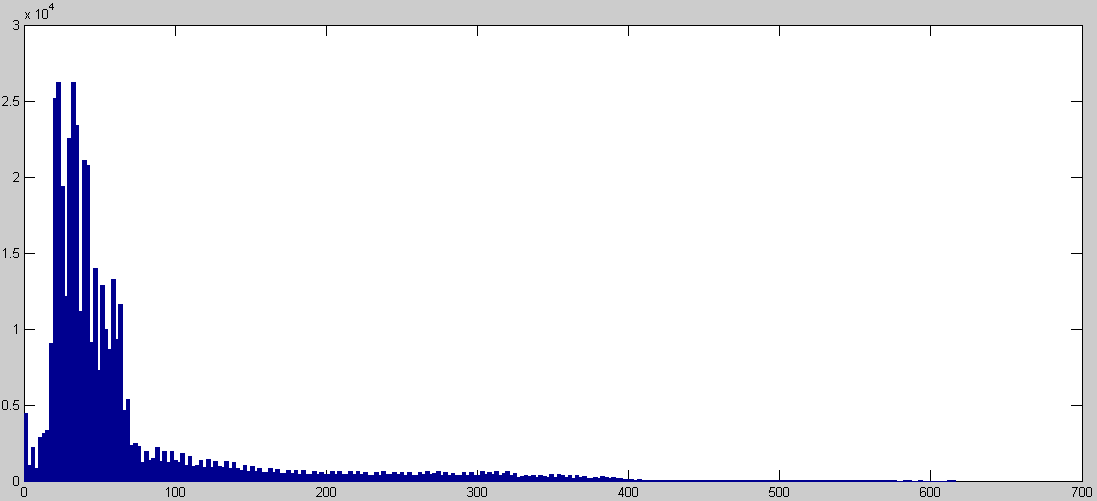
Task: Click the small isolated bar just past 600
Action: pyautogui.click(x=951, y=480)
